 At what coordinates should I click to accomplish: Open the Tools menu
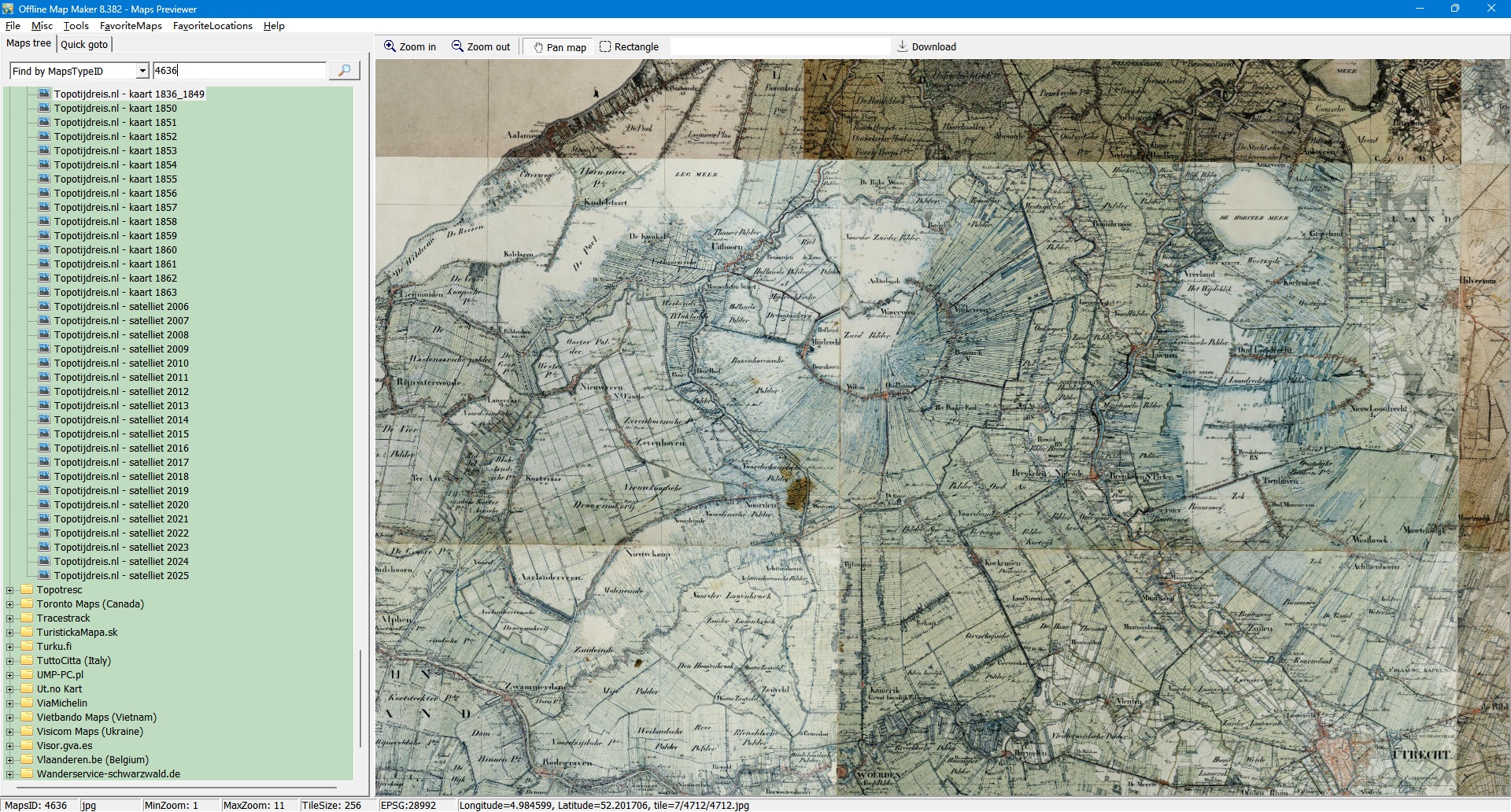click(x=76, y=26)
